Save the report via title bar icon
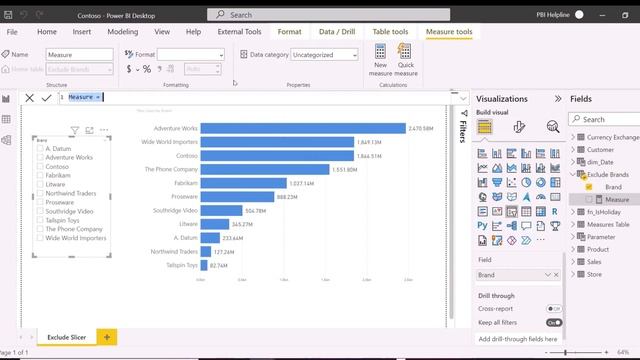Screen dimensions: 640x360 coord(8,15)
